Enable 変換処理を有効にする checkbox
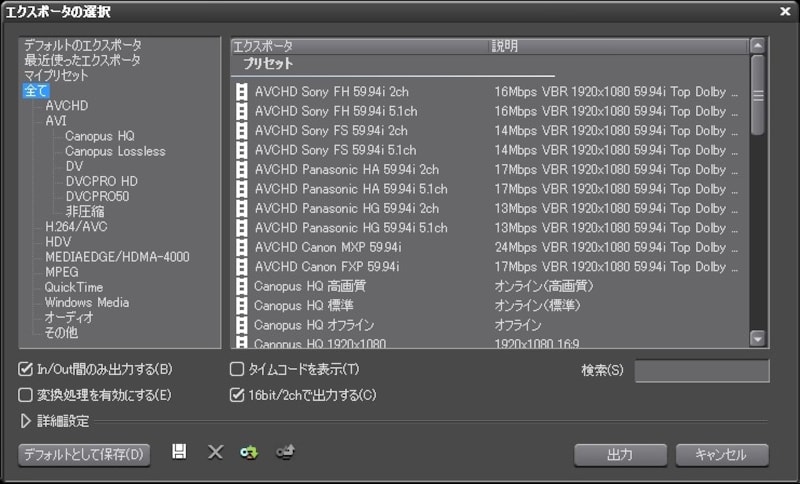This screenshot has width=800, height=484. pos(25,395)
